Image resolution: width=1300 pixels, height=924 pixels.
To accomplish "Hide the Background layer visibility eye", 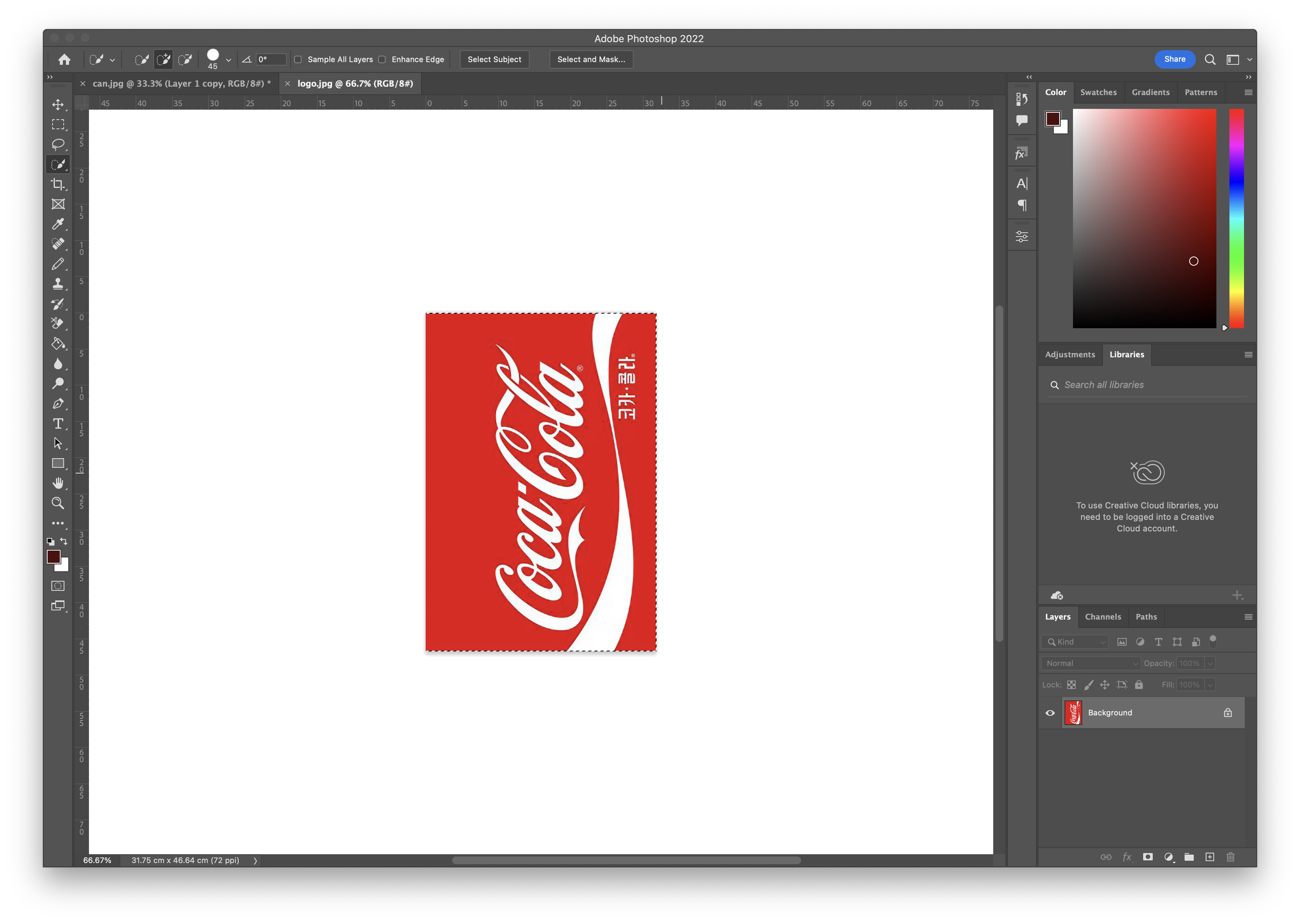I will (x=1050, y=712).
